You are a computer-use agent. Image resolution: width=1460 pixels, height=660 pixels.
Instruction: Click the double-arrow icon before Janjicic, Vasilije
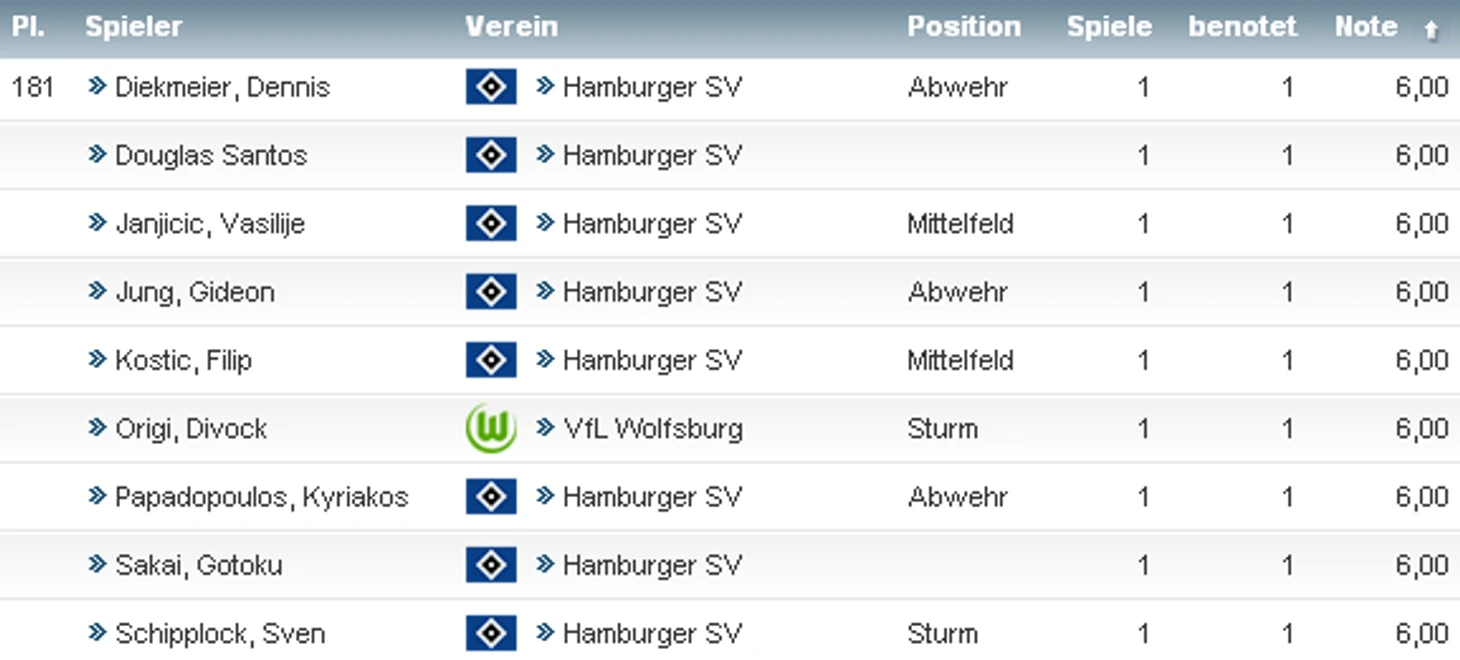pos(97,223)
